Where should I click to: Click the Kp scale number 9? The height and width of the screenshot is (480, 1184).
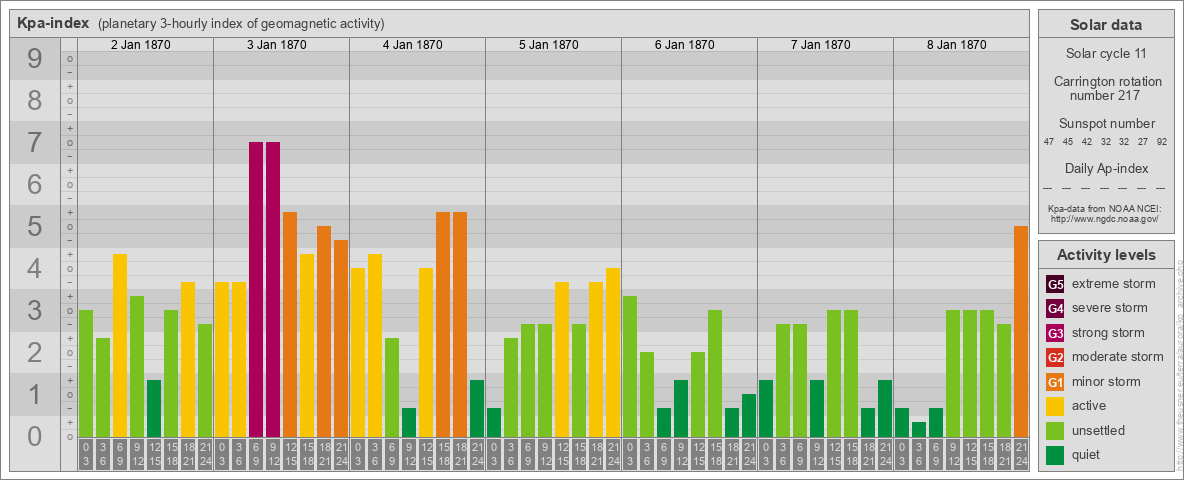[x=35, y=59]
